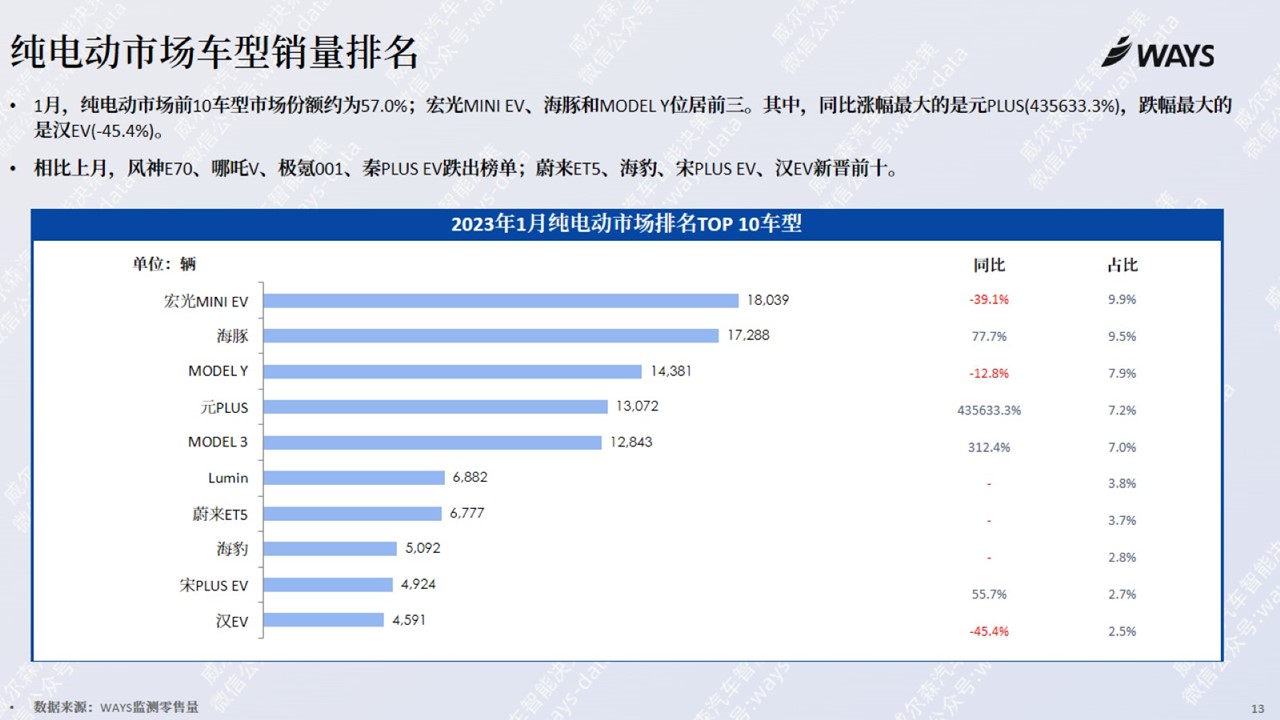Click the value 13,072
1280x720 pixels.
point(638,406)
